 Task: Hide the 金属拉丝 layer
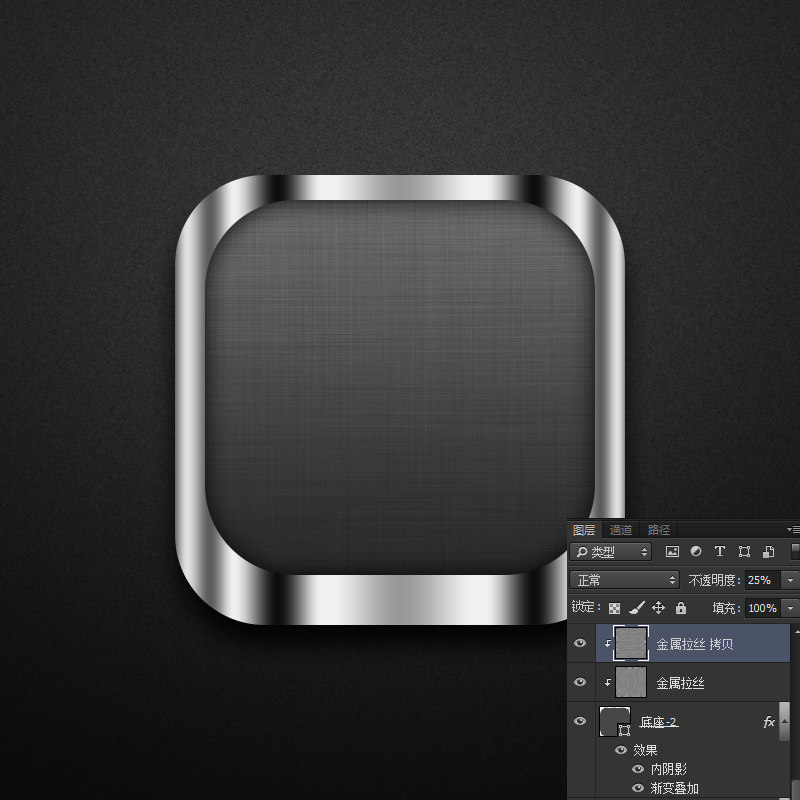(x=580, y=682)
